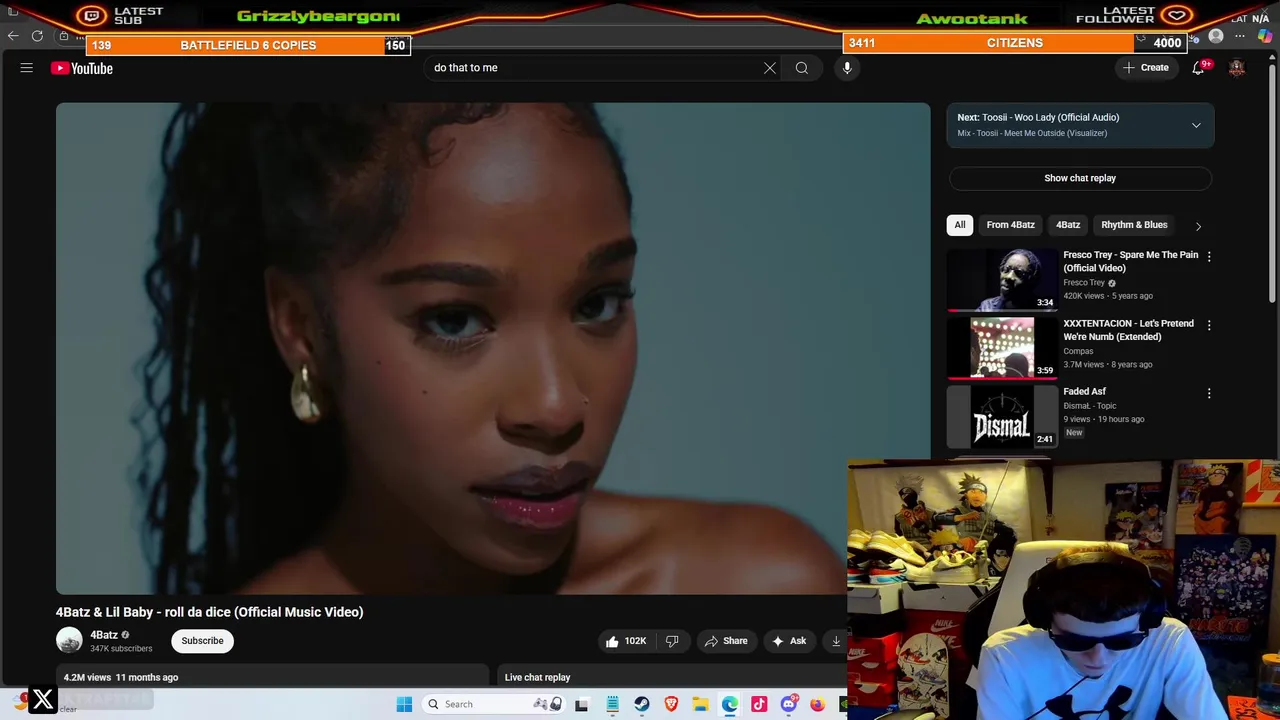Screen dimensions: 1280x720
Task: Subscribe to the 4Batz channel
Action: 202,641
